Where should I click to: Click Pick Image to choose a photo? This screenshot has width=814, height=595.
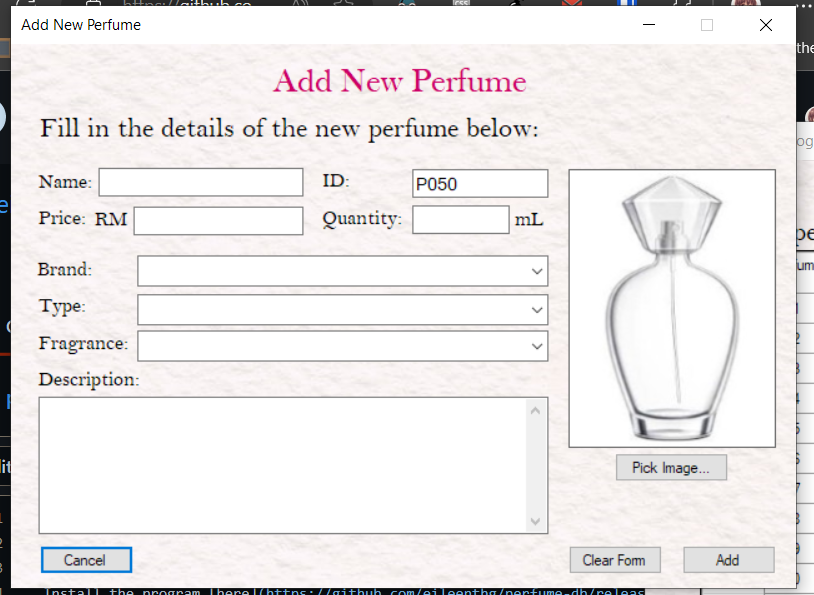pos(671,467)
